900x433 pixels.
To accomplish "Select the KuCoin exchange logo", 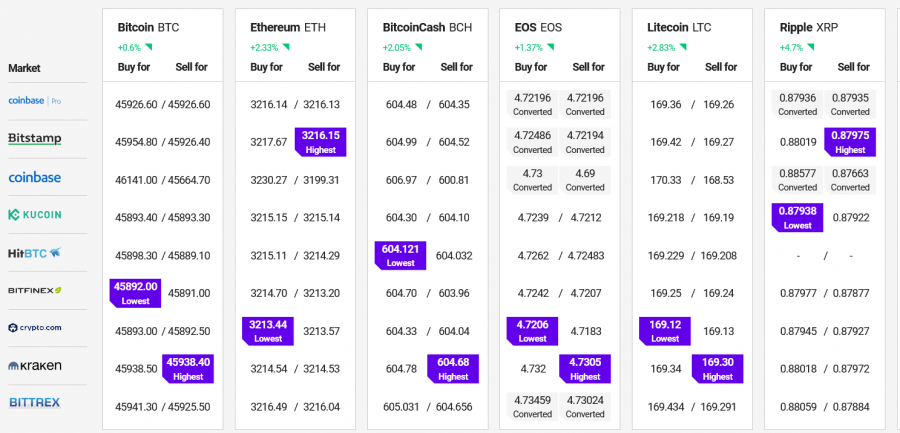I will (x=35, y=214).
